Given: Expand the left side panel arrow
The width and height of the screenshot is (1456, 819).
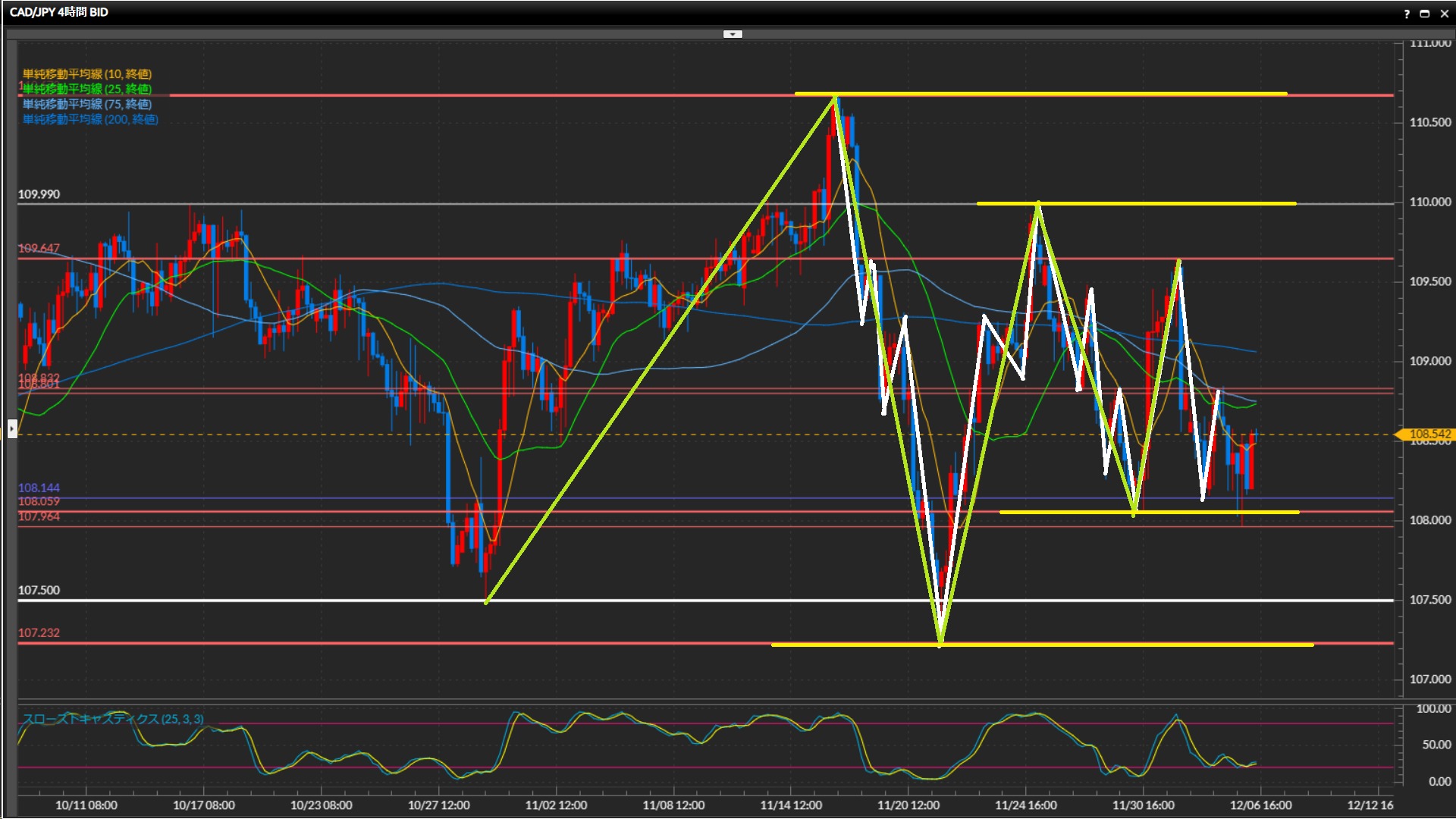Looking at the screenshot, I should (x=12, y=429).
